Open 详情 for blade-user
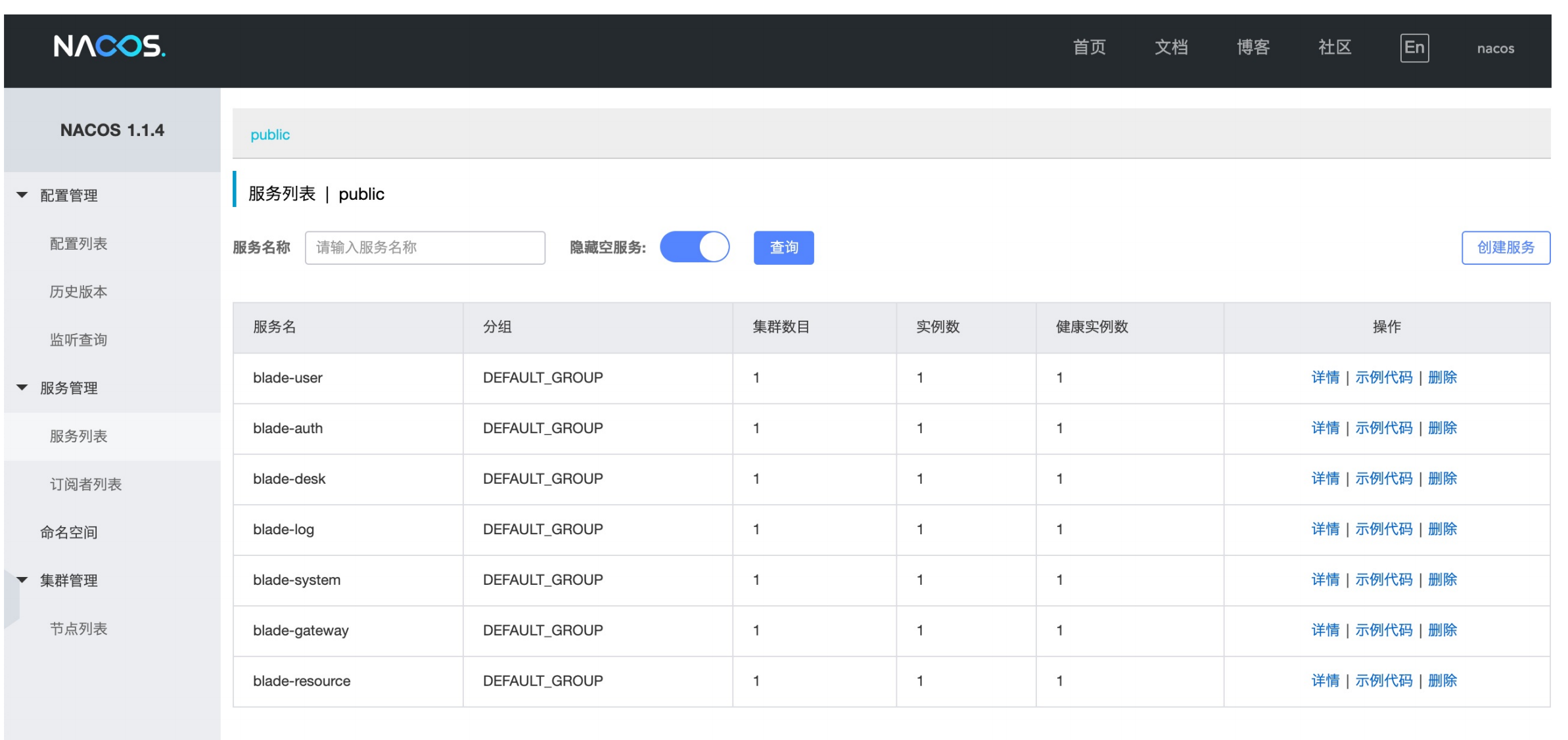Viewport: 1568px width, 740px height. 1325,378
